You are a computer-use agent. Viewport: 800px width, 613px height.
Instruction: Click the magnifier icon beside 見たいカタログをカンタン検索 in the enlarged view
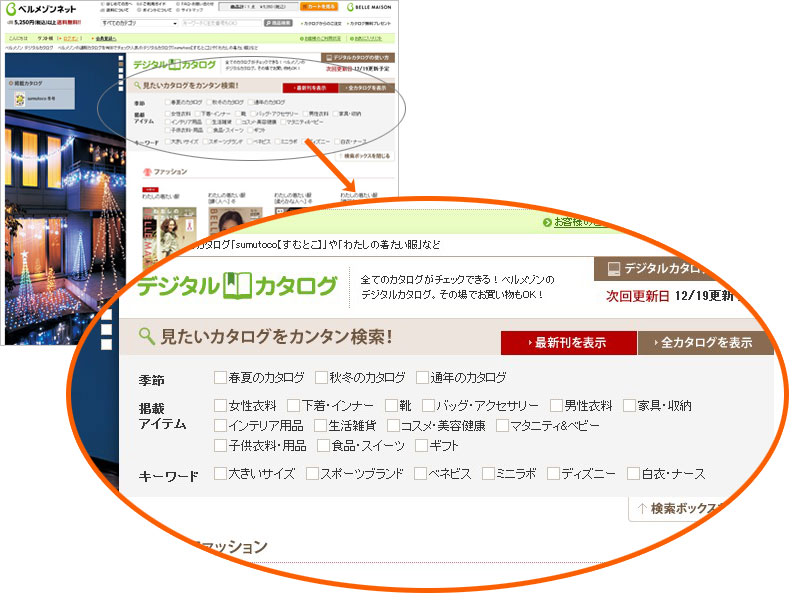pyautogui.click(x=146, y=336)
